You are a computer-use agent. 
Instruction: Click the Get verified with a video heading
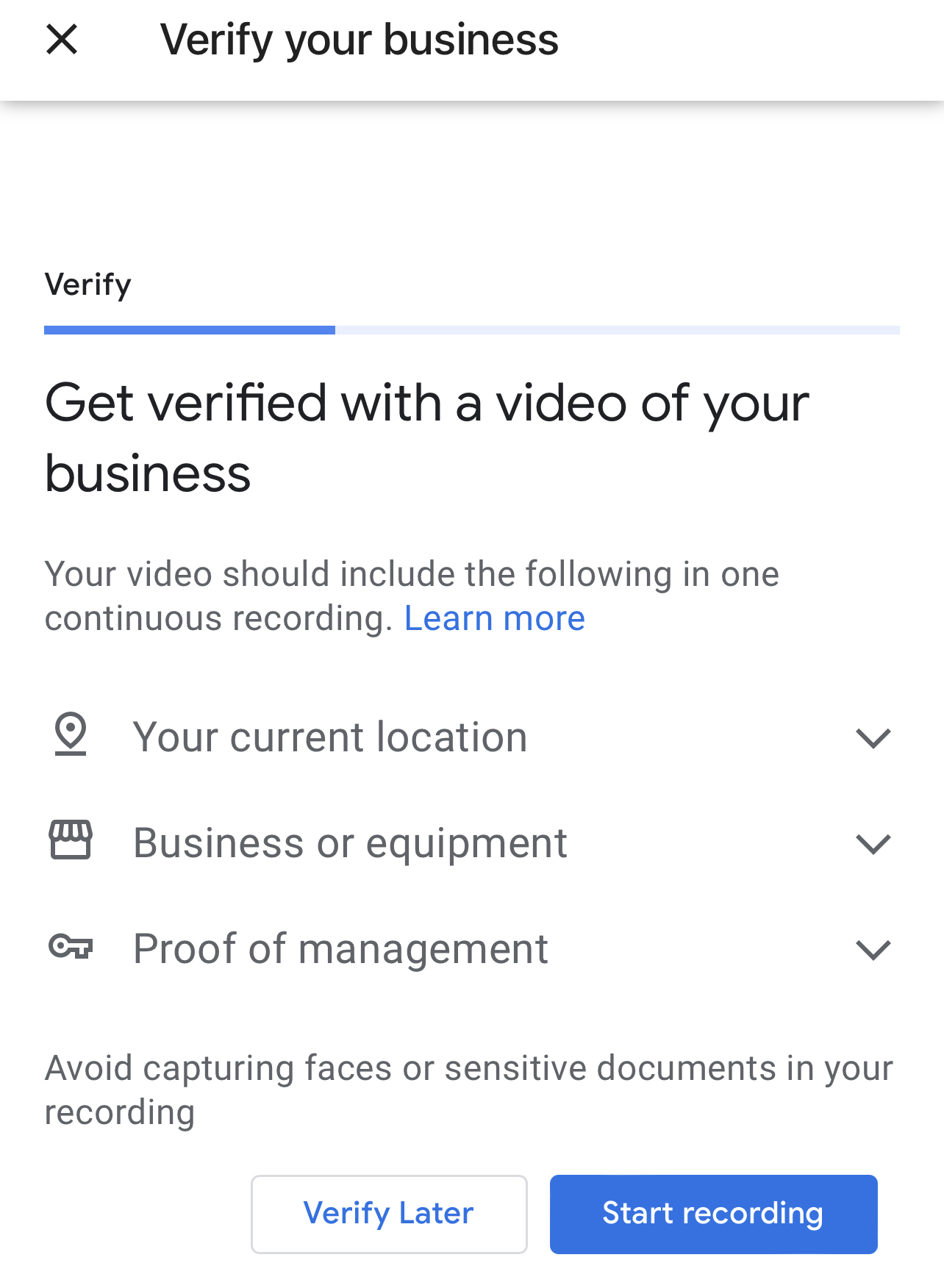pyautogui.click(x=427, y=438)
